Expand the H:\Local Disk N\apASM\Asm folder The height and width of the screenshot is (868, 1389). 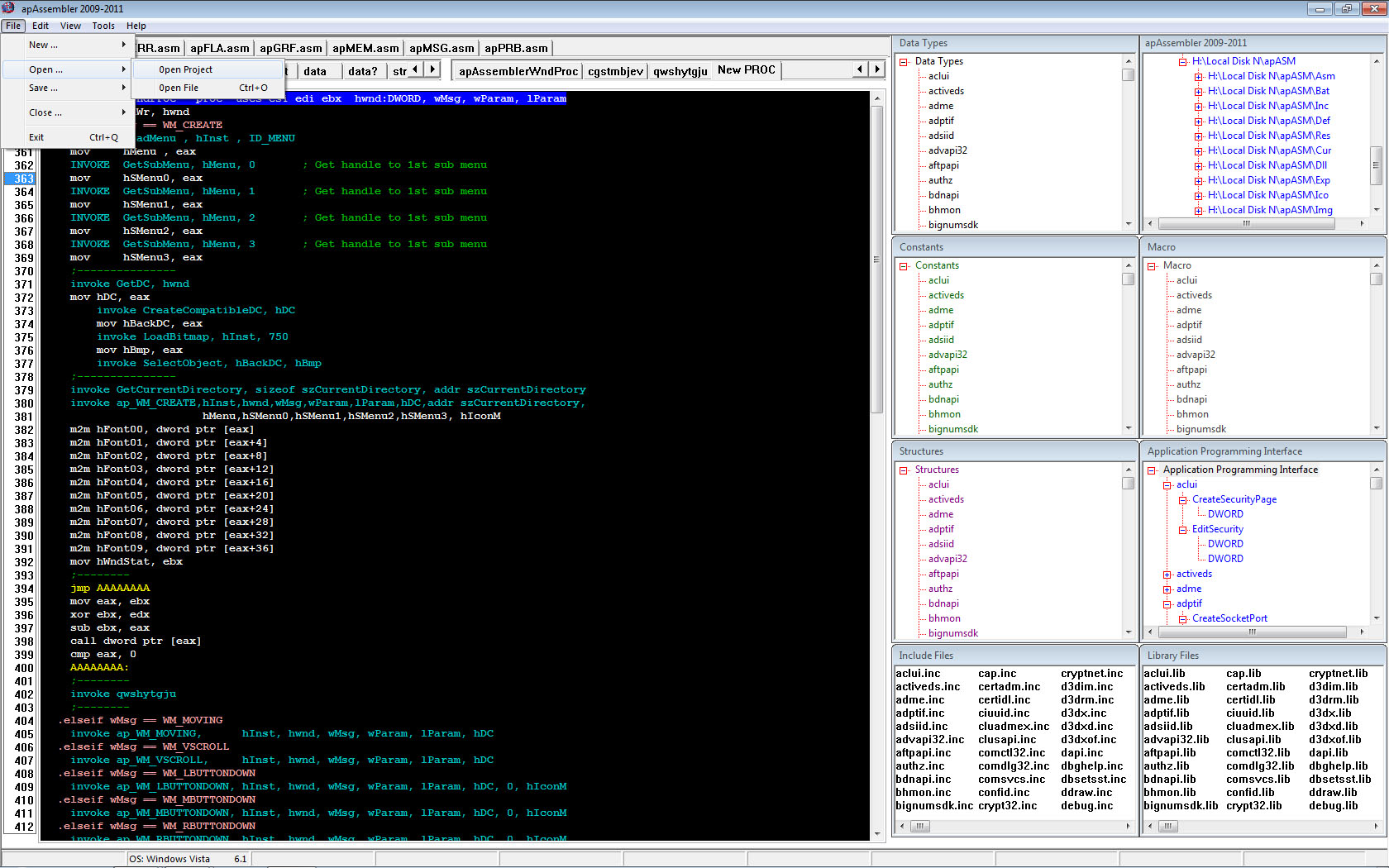1198,76
